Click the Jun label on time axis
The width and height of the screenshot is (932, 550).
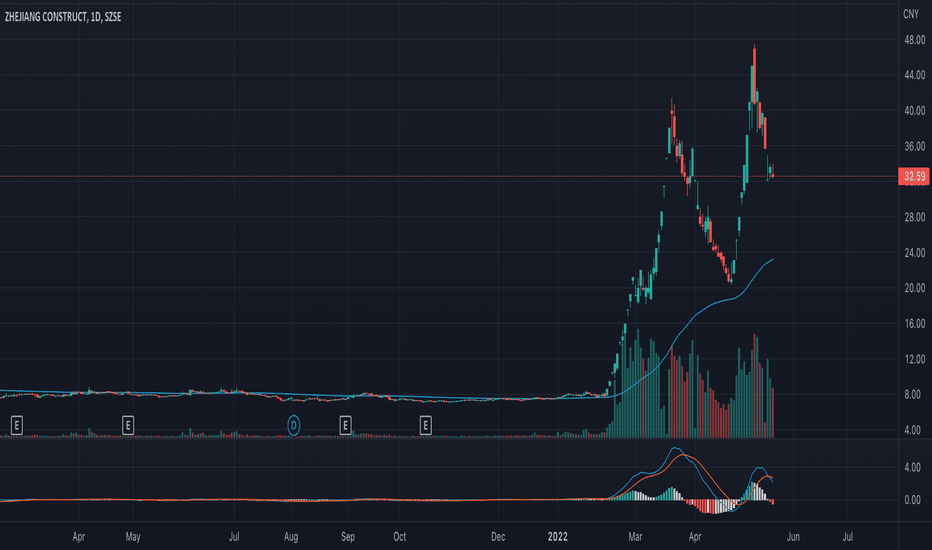tap(793, 537)
